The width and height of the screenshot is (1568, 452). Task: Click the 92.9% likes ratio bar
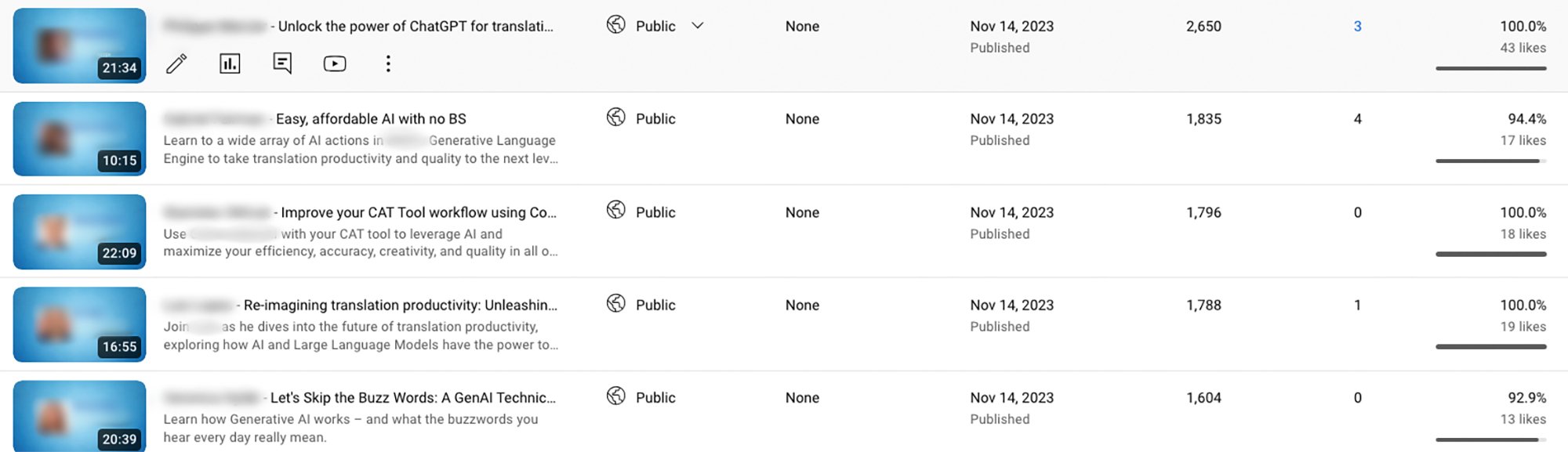click(x=1491, y=439)
